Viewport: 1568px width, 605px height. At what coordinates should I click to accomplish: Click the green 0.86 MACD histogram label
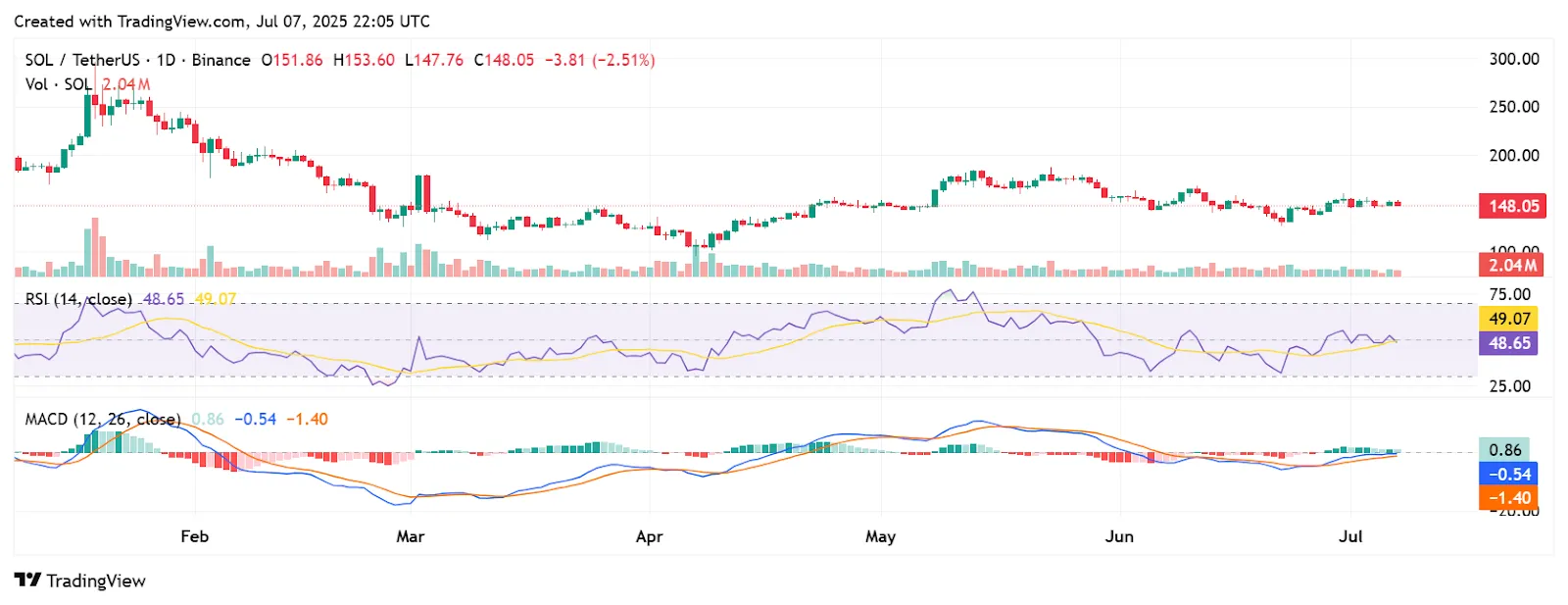[1504, 450]
